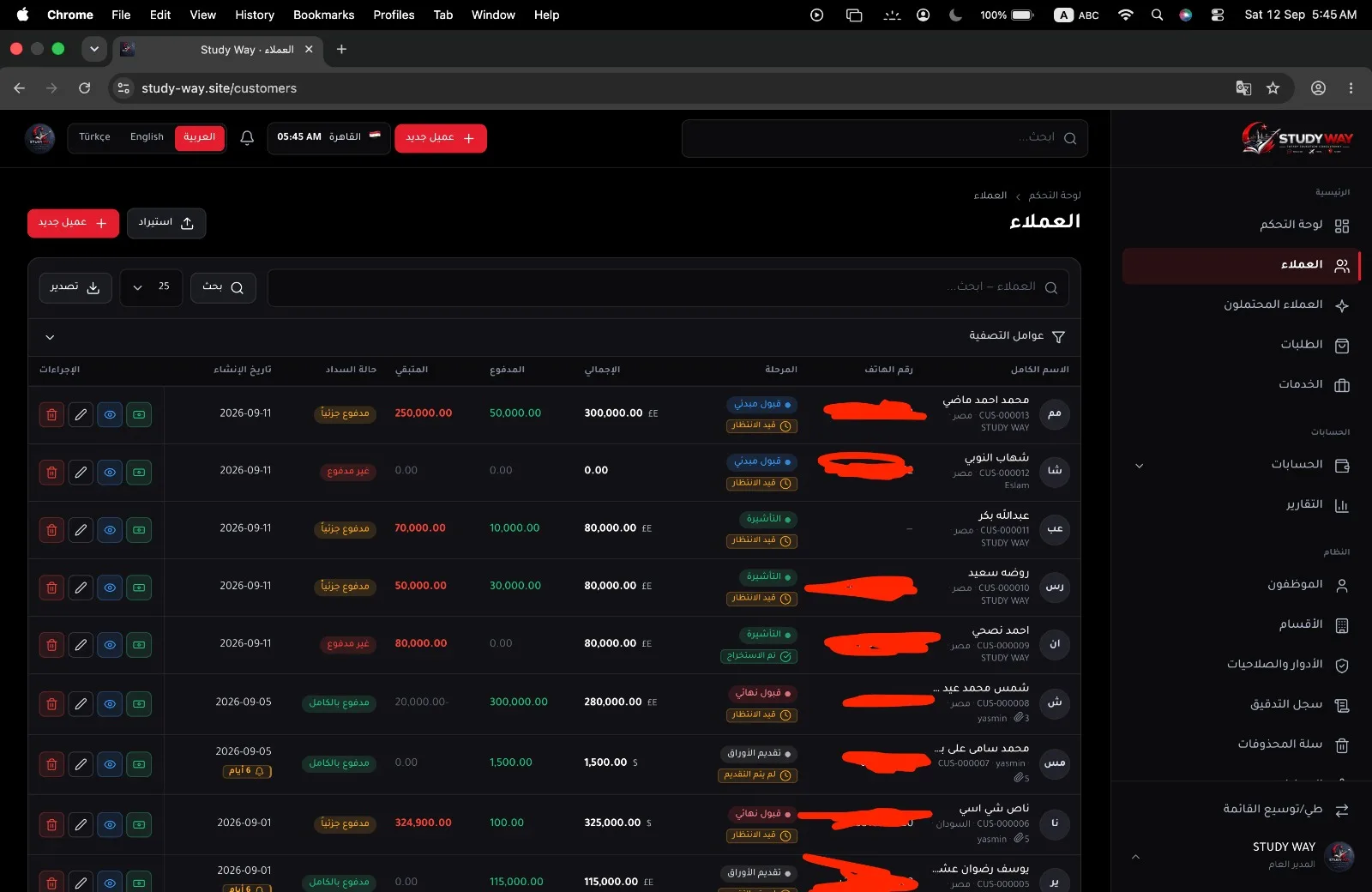The width and height of the screenshot is (1372, 892).
Task: Open payment icon for customer CUS-000006
Action: (139, 824)
